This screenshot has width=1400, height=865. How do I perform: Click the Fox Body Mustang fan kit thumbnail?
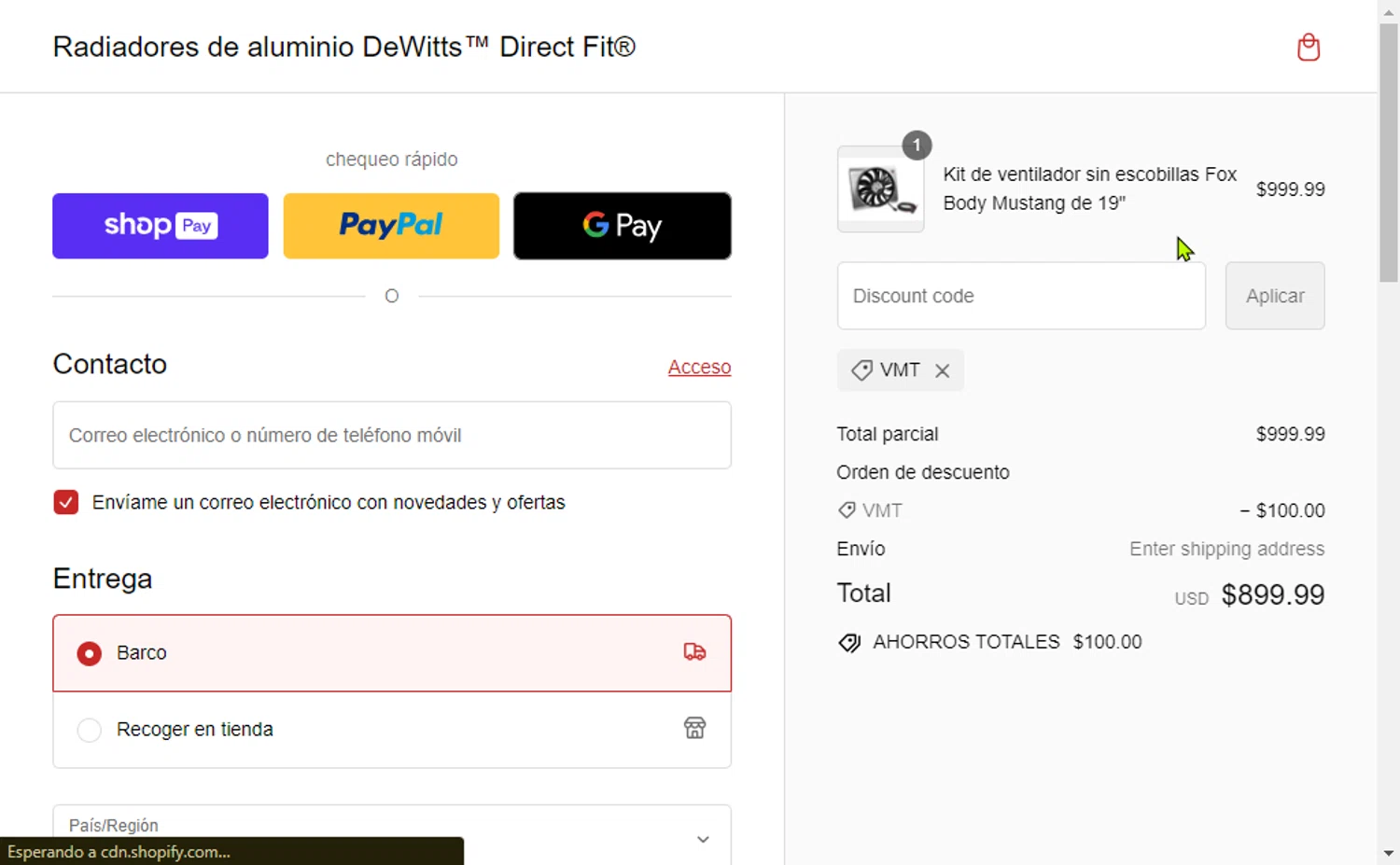880,189
